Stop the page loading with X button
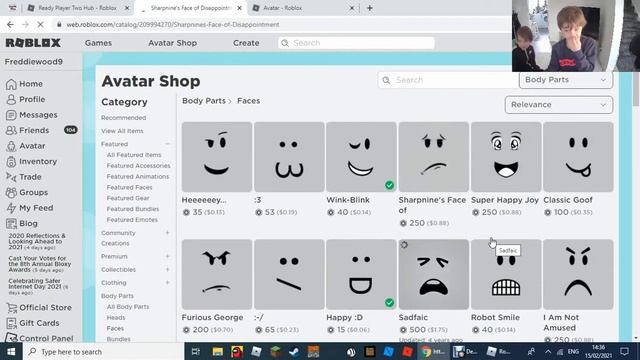 [40, 24]
